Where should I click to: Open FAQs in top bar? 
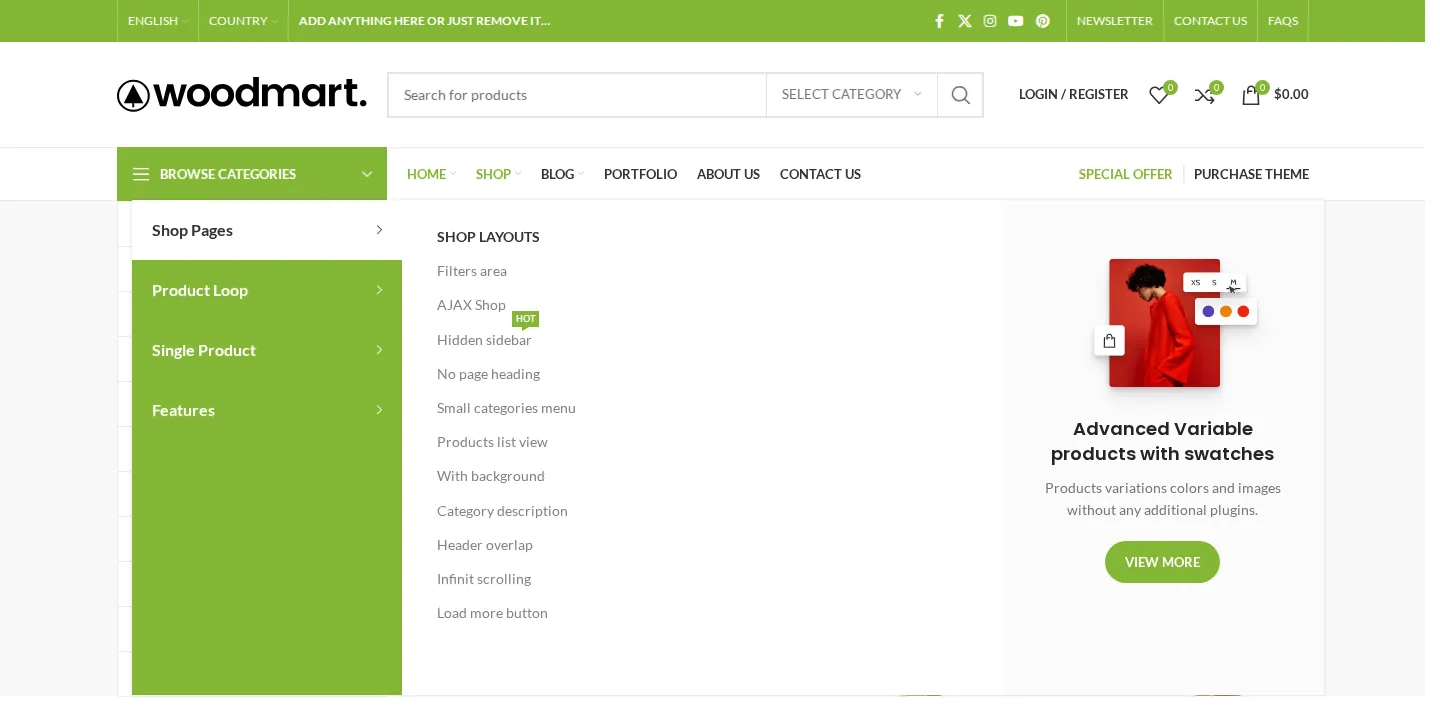coord(1283,21)
